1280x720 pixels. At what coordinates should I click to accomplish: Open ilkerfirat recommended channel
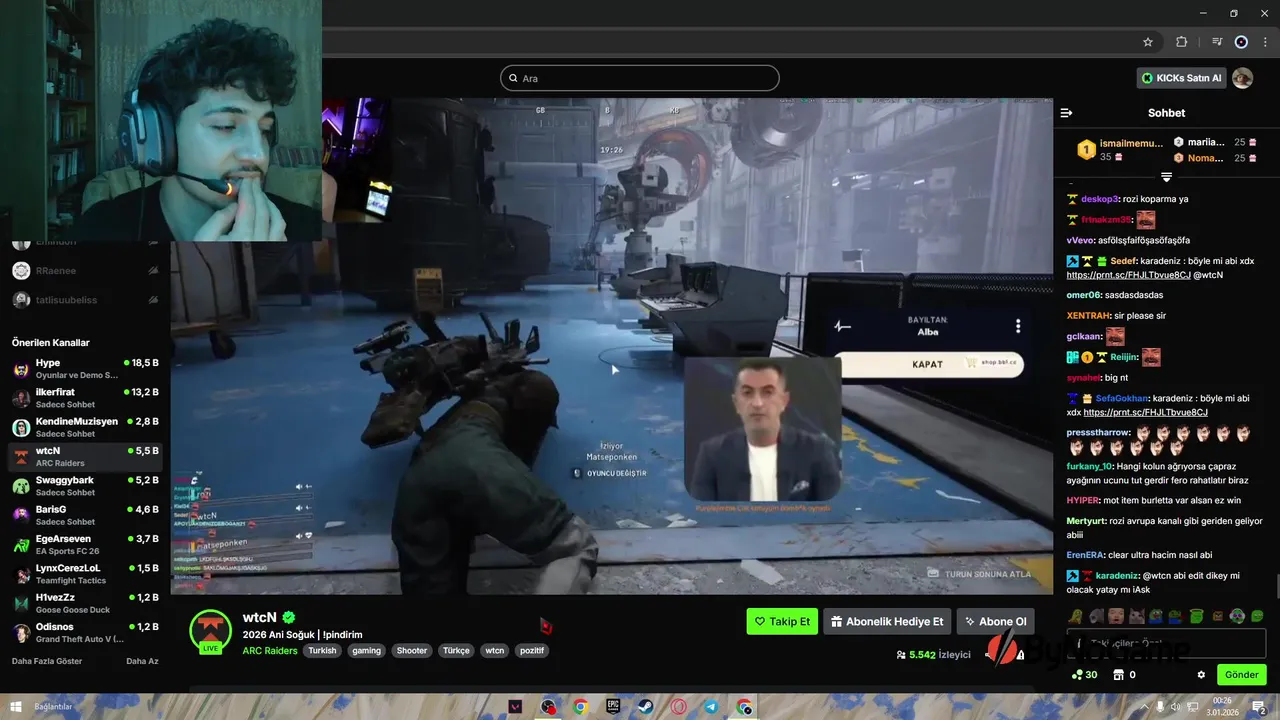pos(85,398)
